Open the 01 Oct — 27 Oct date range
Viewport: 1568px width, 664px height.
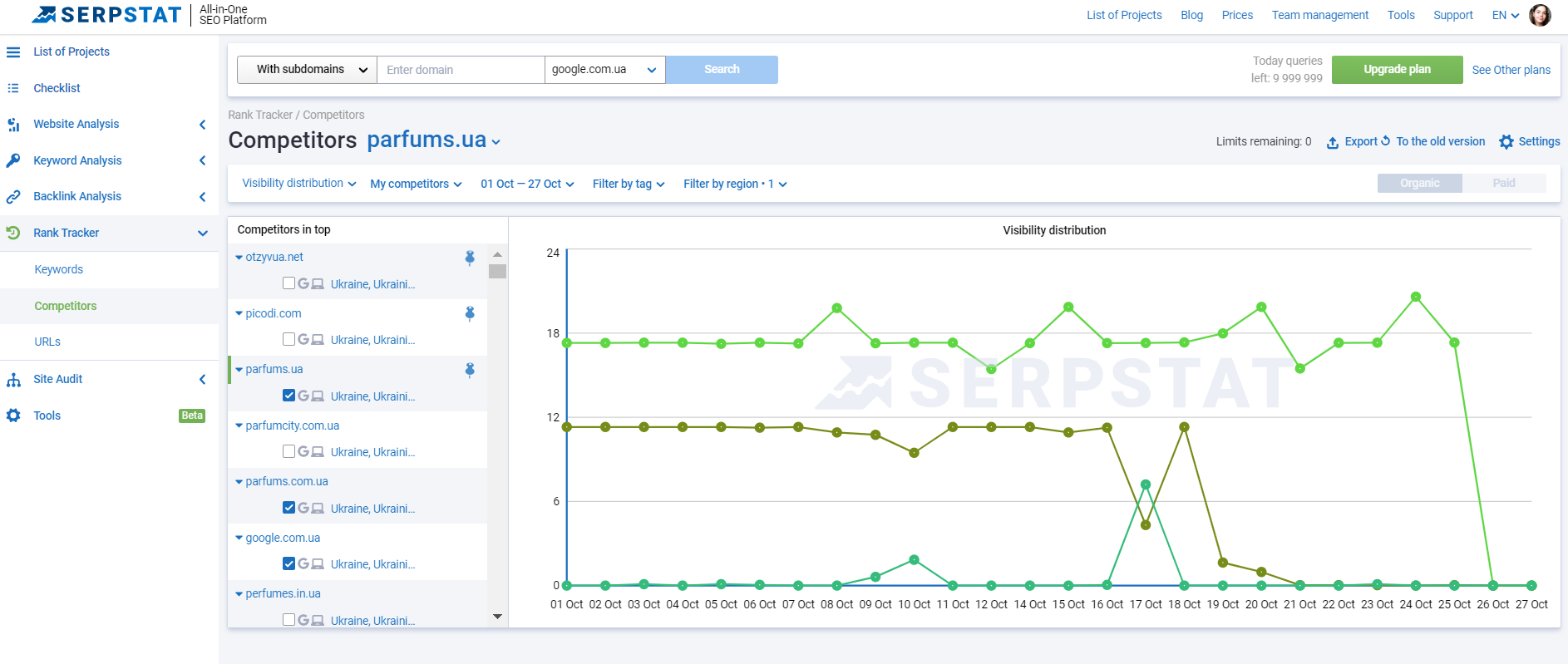(527, 184)
